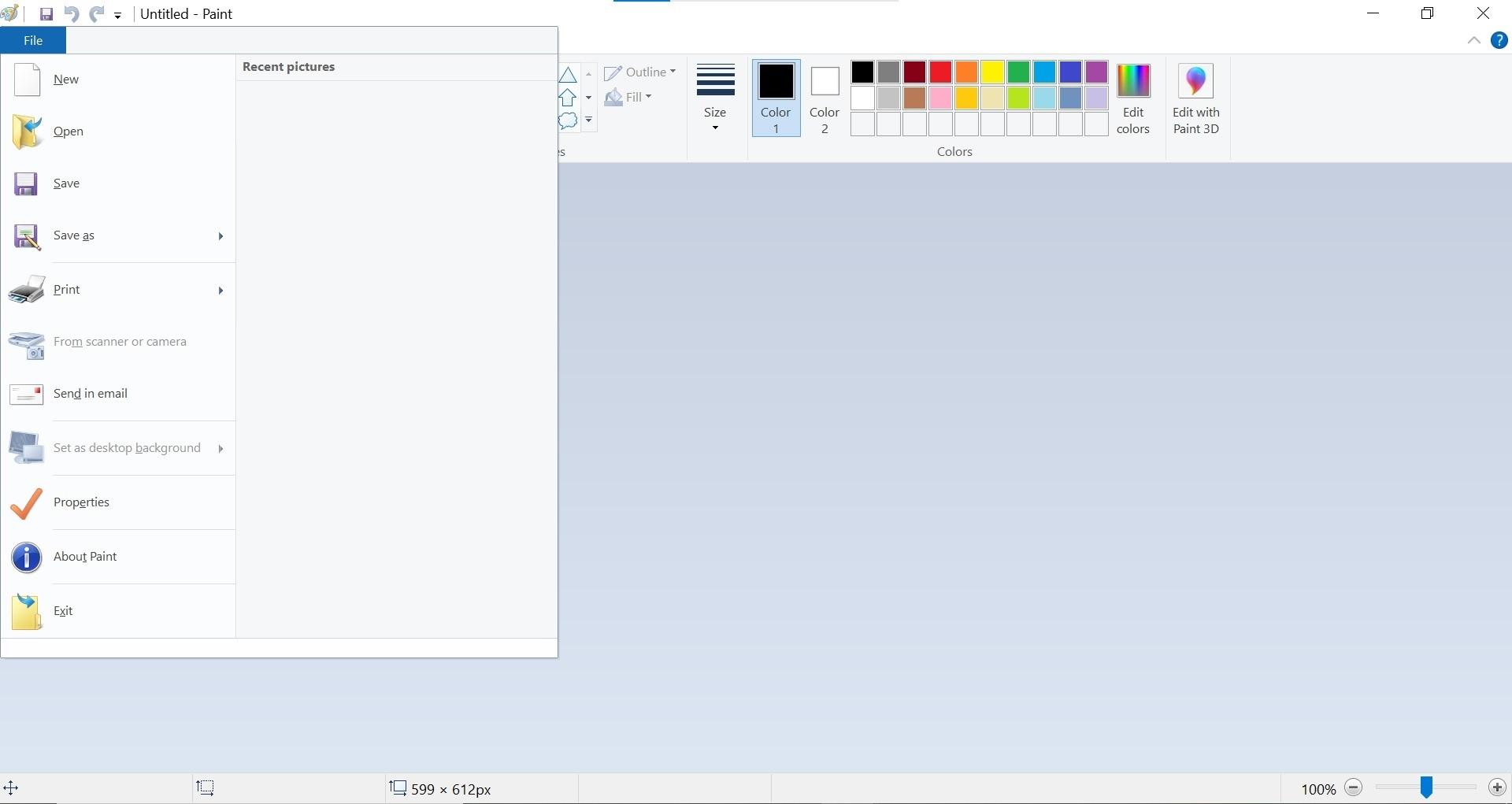Click the printer icon
This screenshot has width=1512, height=804.
coord(27,290)
